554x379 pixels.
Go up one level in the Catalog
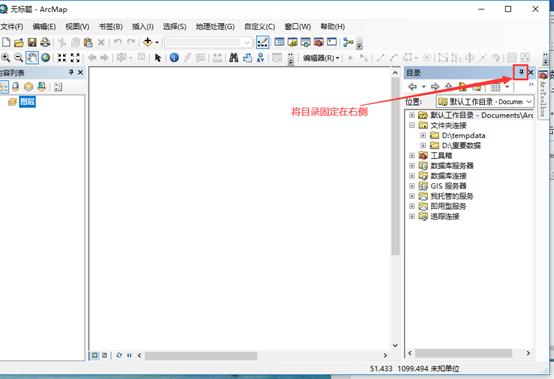(x=448, y=87)
